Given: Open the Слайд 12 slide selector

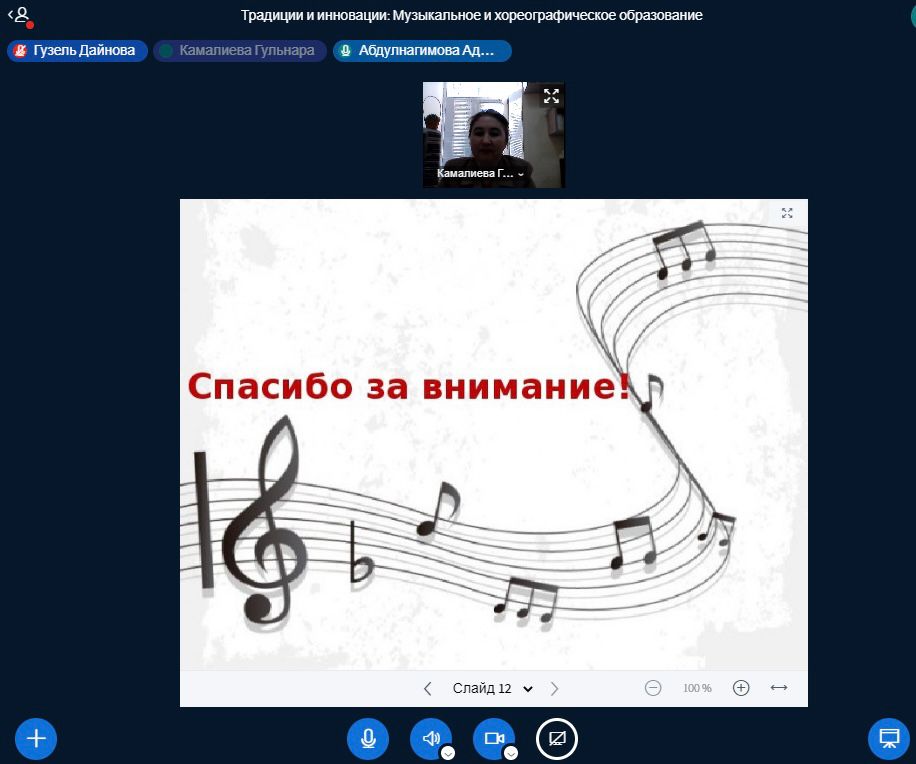Looking at the screenshot, I should pyautogui.click(x=492, y=688).
